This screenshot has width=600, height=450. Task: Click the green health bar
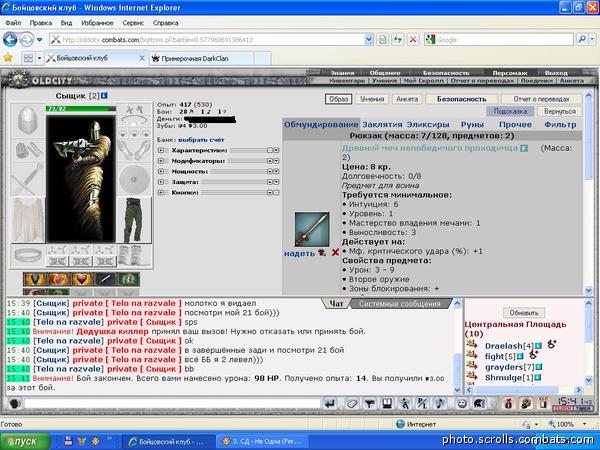[x=81, y=109]
